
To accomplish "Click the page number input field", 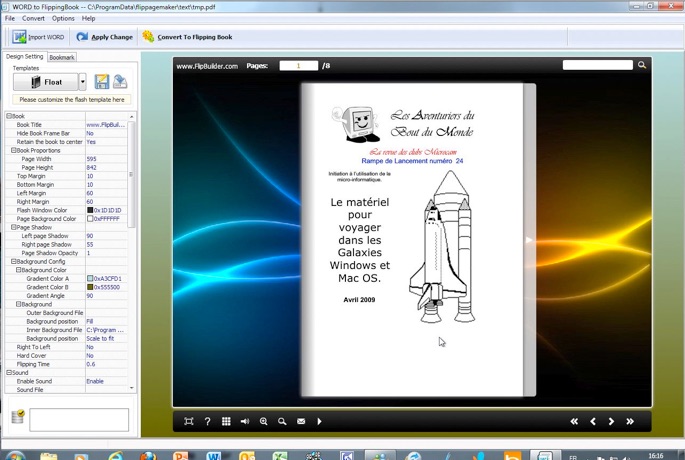I will click(x=298, y=66).
